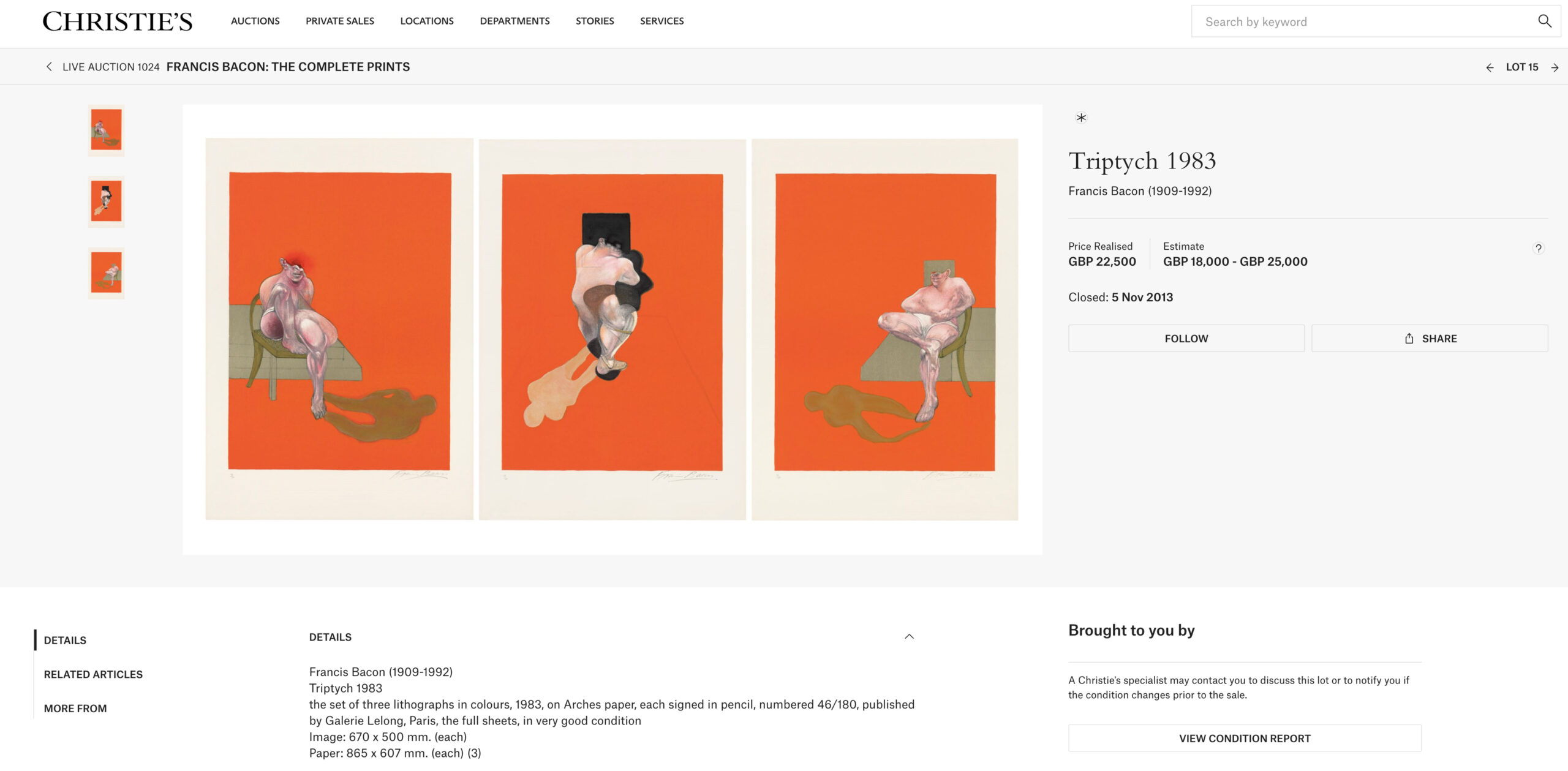Go to the previous lot arrow
Viewport: 1568px width, 771px height.
tap(1490, 67)
